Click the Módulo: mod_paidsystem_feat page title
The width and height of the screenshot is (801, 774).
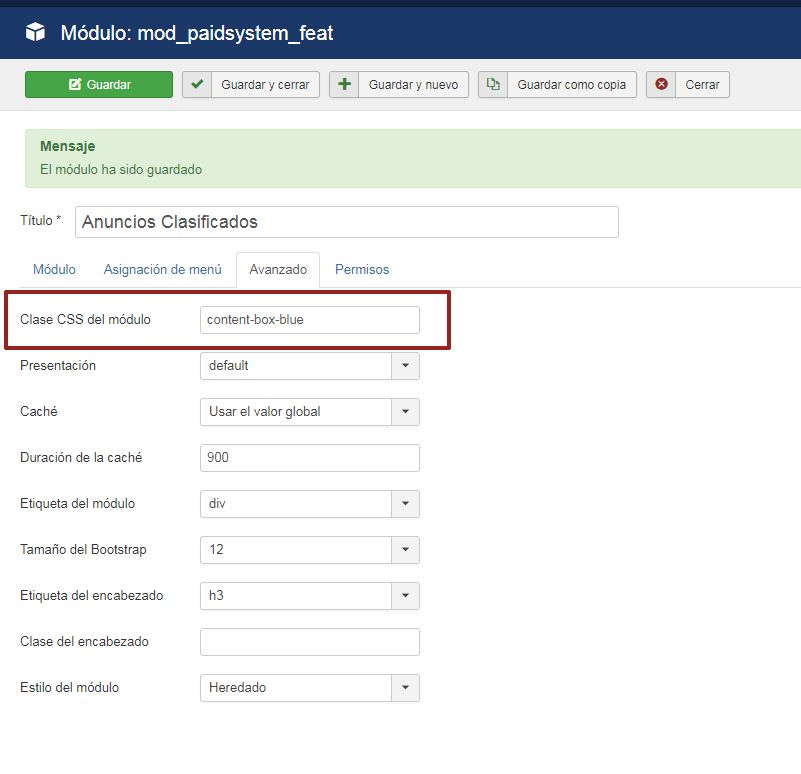[x=197, y=33]
